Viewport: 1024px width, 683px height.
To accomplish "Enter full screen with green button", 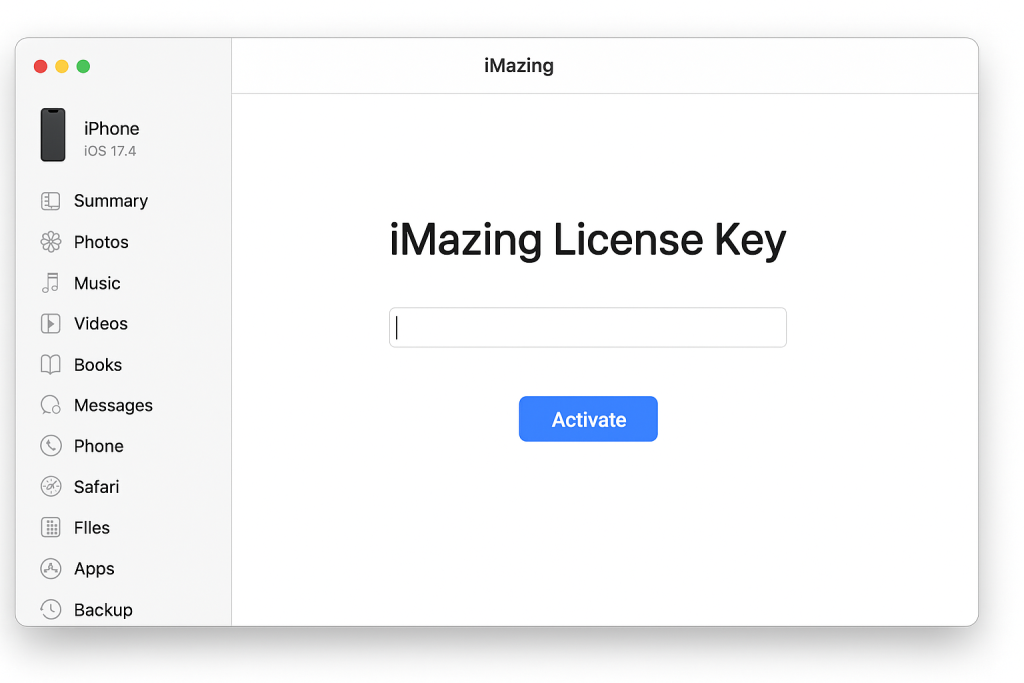I will tap(83, 66).
